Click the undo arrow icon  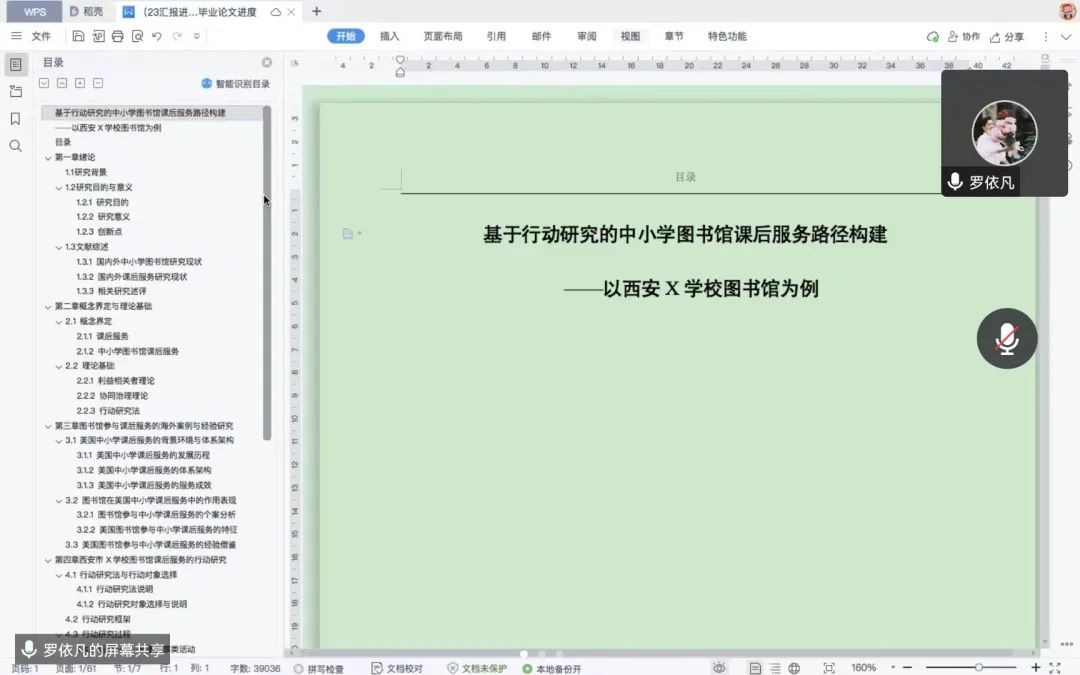[x=157, y=36]
